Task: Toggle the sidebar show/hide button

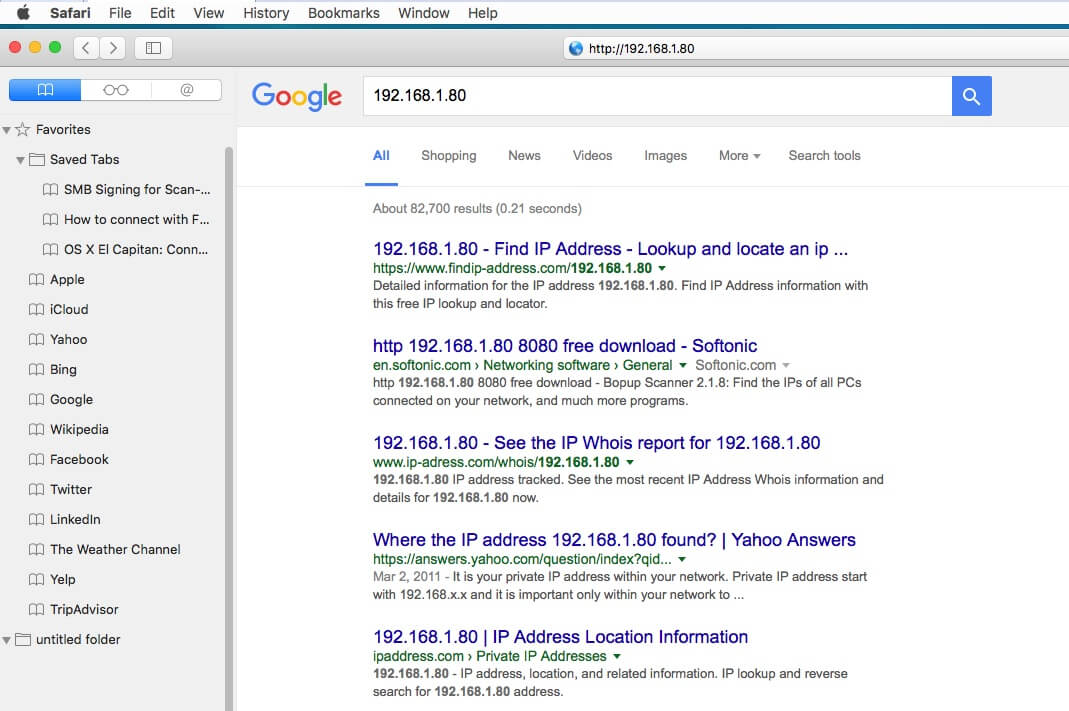Action: [153, 47]
